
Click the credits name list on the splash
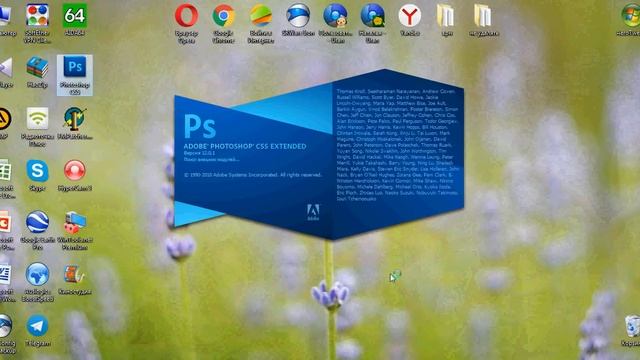click(398, 145)
